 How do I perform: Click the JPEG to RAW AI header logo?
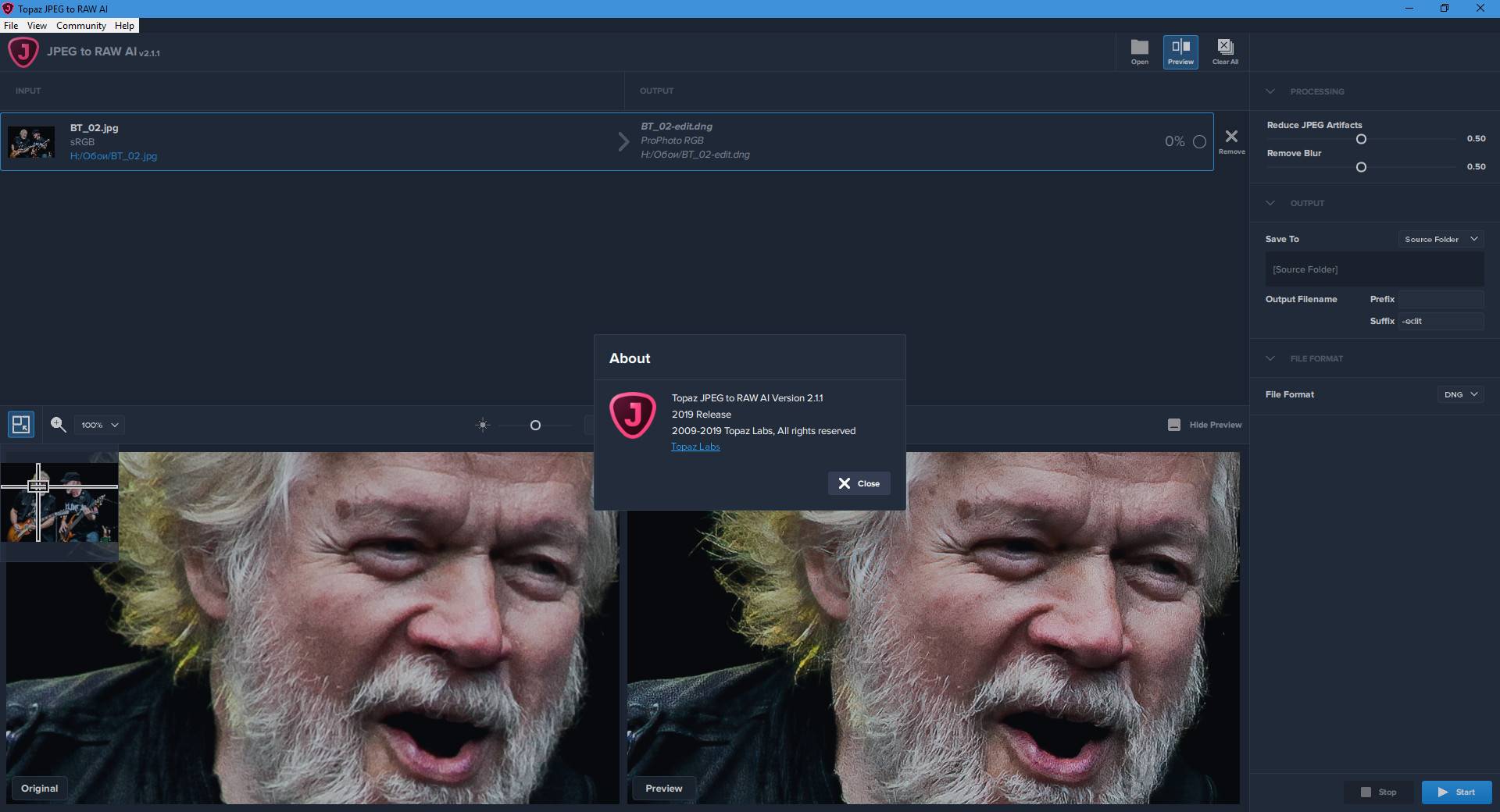23,52
